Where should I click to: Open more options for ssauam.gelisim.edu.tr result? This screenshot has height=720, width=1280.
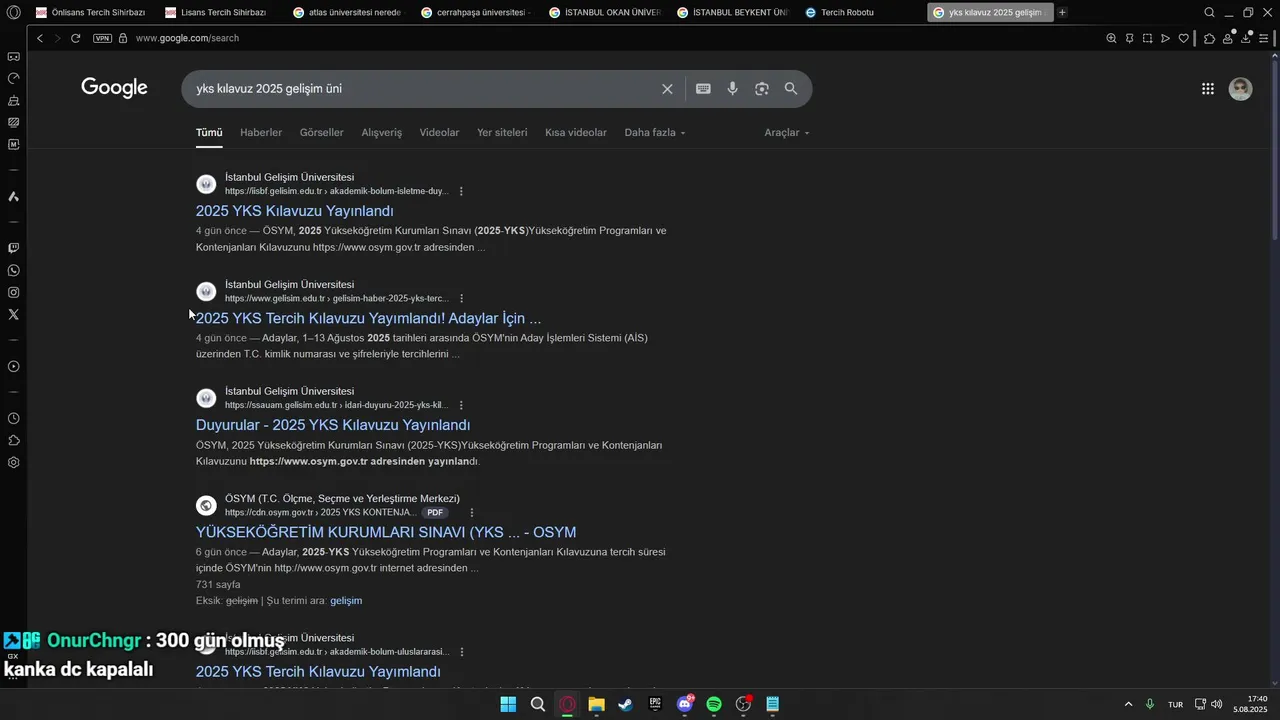pyautogui.click(x=461, y=405)
